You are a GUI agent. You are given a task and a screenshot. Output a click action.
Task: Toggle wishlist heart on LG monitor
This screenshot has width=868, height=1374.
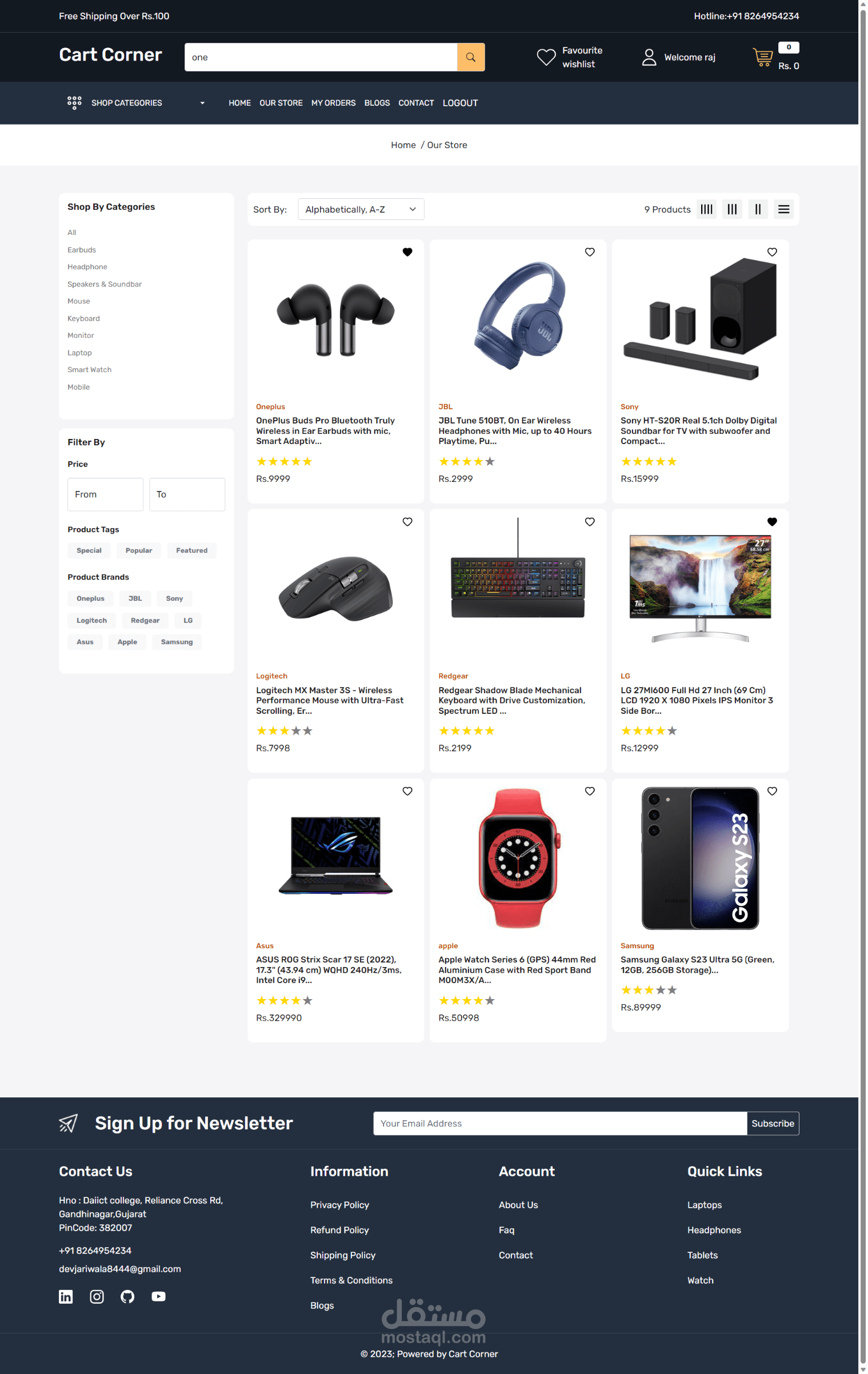click(772, 522)
